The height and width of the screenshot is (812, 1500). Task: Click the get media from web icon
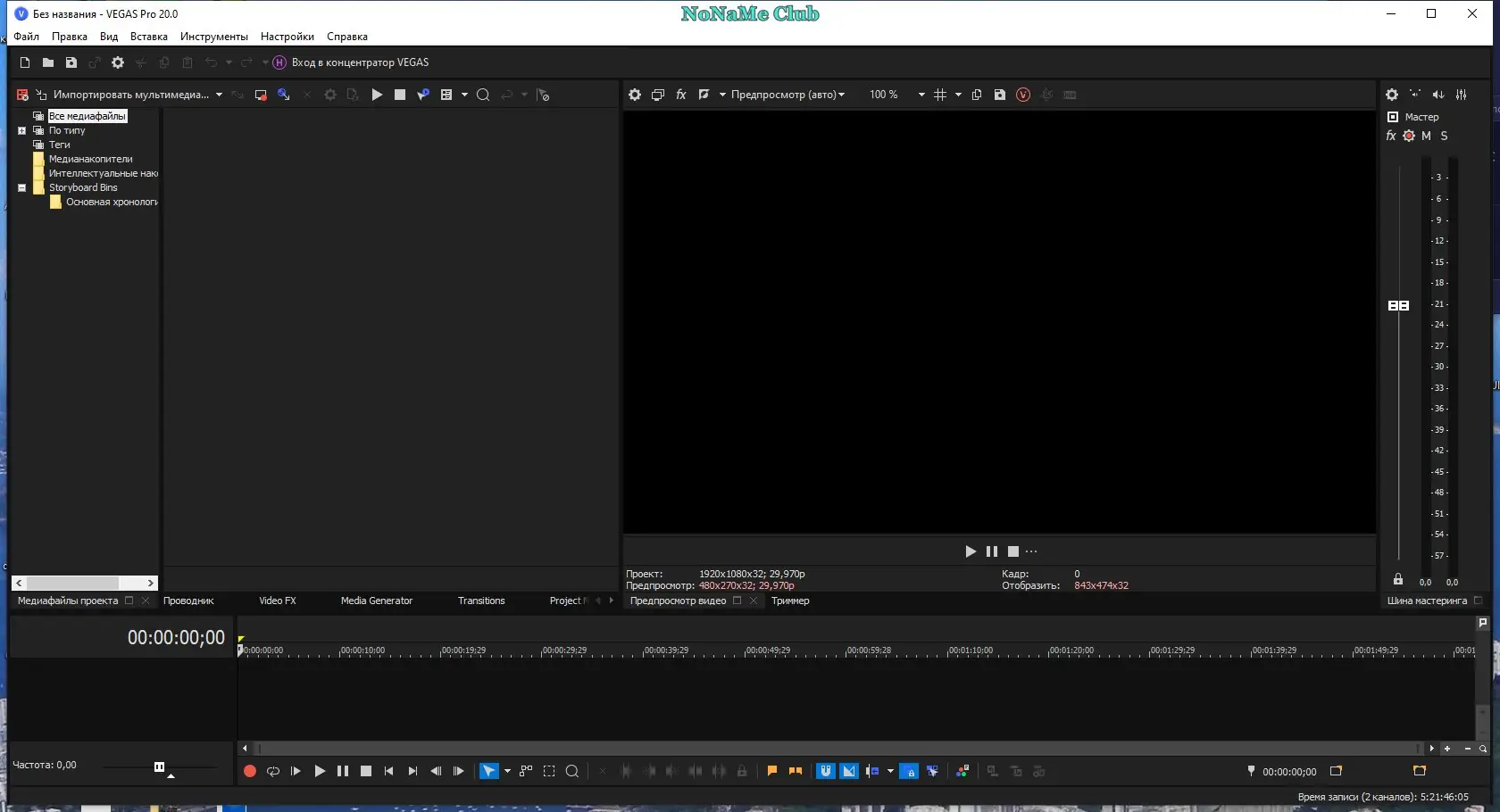pyautogui.click(x=284, y=95)
